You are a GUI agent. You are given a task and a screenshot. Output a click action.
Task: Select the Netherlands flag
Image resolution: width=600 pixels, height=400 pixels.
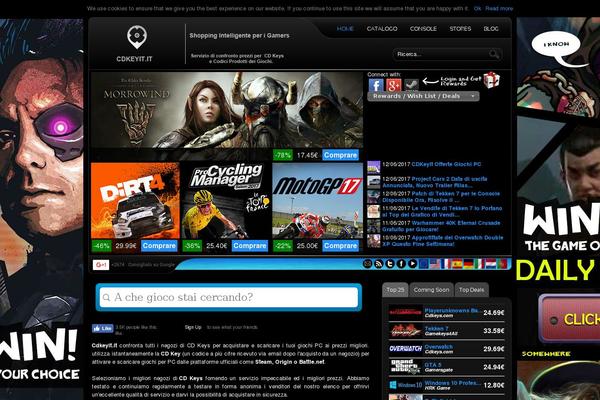coord(491,264)
